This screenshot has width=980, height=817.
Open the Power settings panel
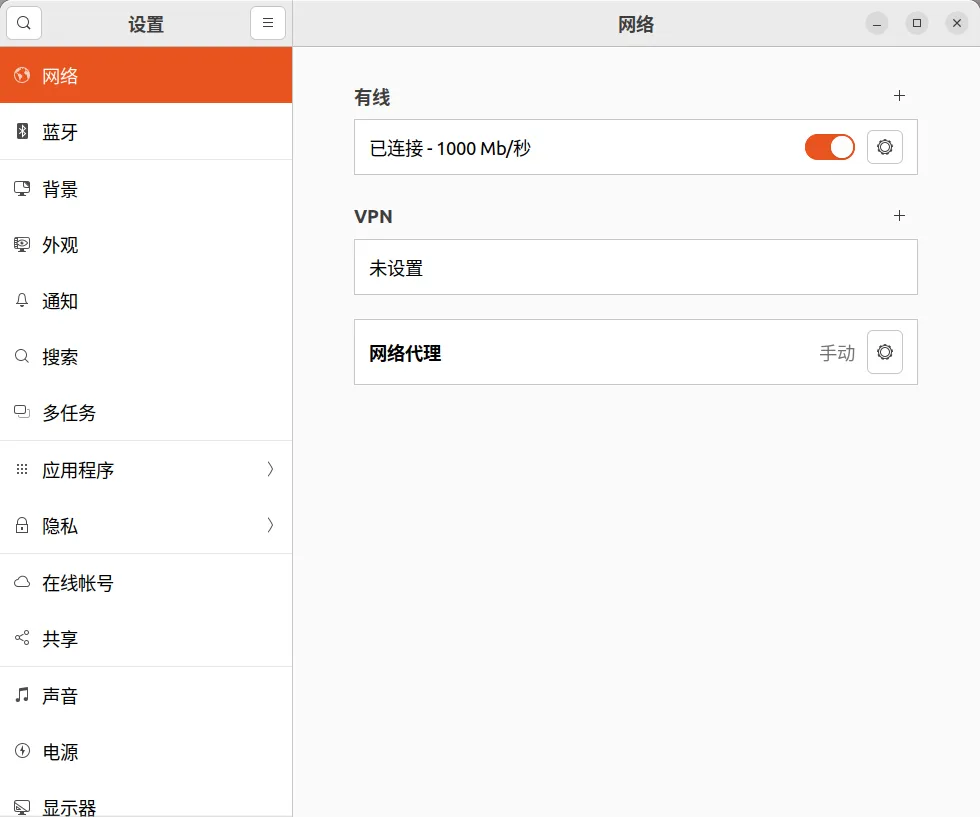point(60,752)
